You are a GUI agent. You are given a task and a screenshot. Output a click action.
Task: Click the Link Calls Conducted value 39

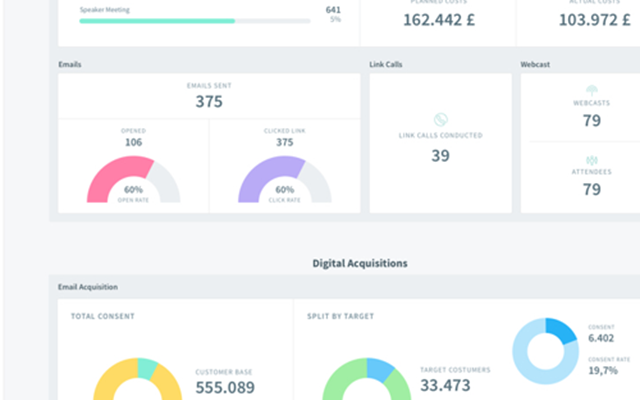click(x=440, y=156)
